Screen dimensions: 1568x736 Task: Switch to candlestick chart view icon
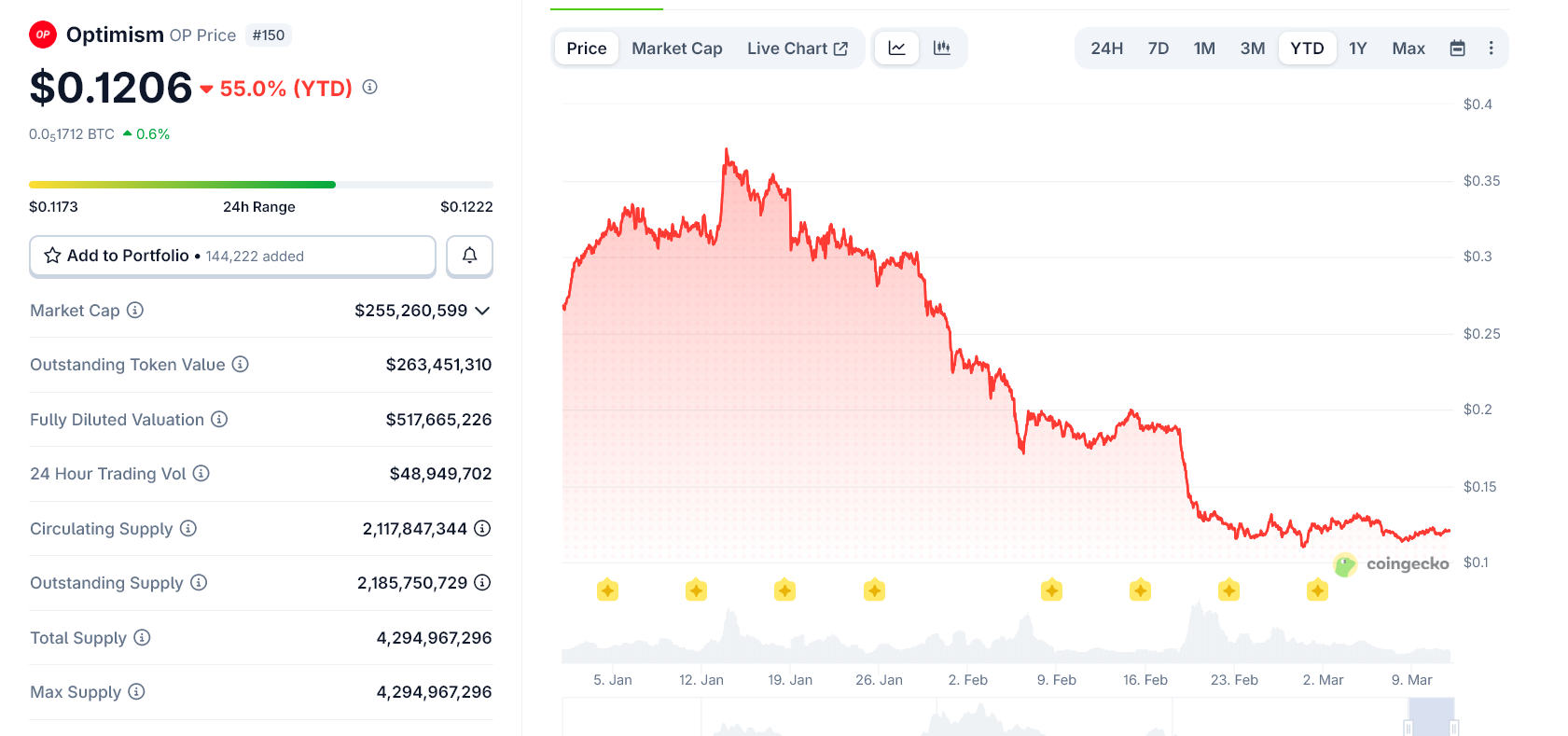(942, 49)
